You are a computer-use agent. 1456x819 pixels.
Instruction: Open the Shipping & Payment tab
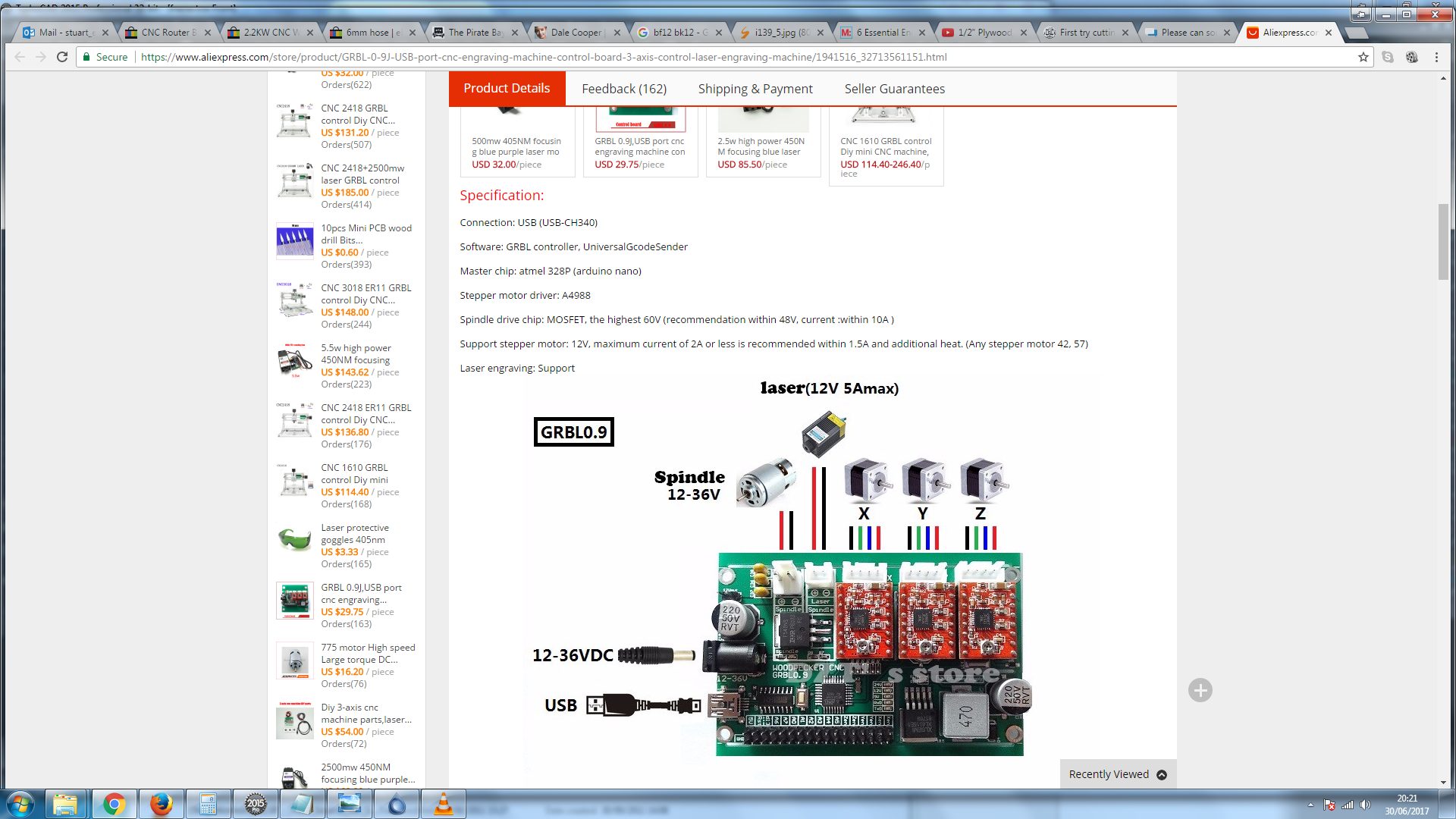coord(755,89)
